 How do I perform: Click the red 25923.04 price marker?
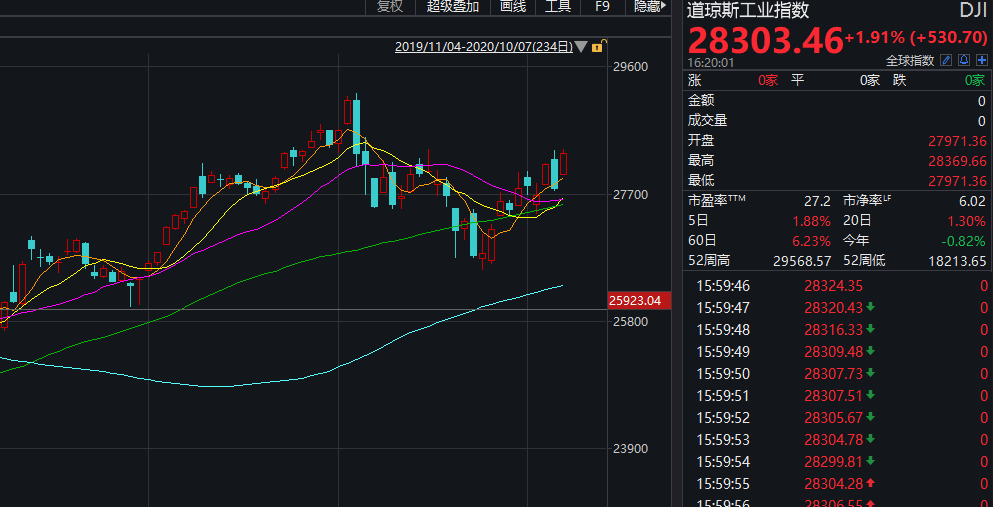(x=635, y=300)
